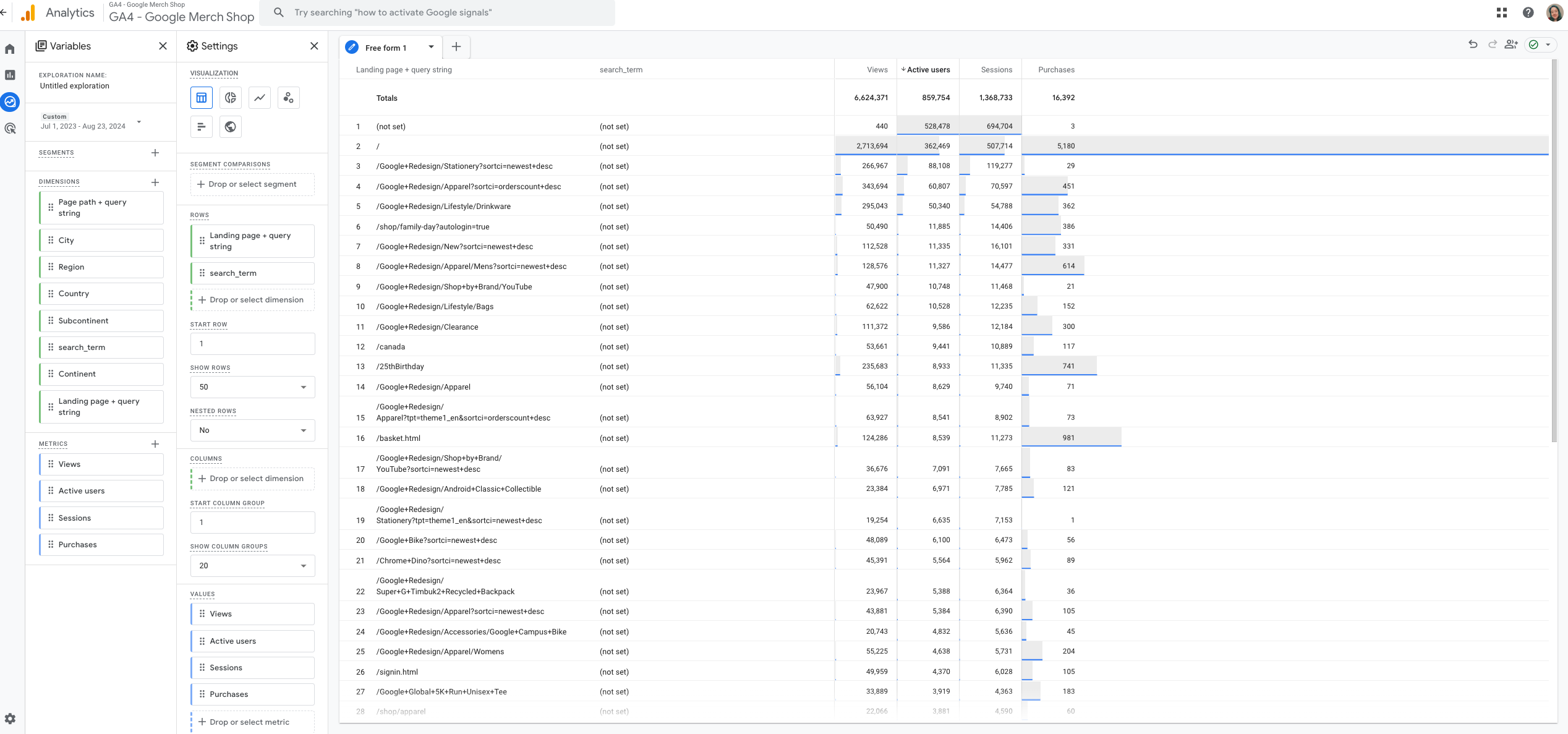Focus the Analytics search box
The height and width of the screenshot is (734, 1568).
[437, 12]
